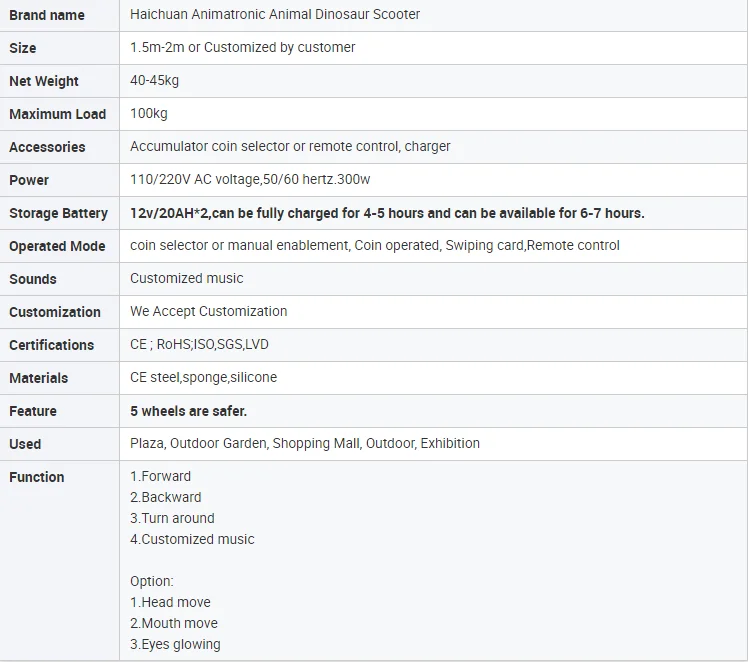Click the 'Size' row label
Viewport: 748px width, 662px height.
pos(23,48)
